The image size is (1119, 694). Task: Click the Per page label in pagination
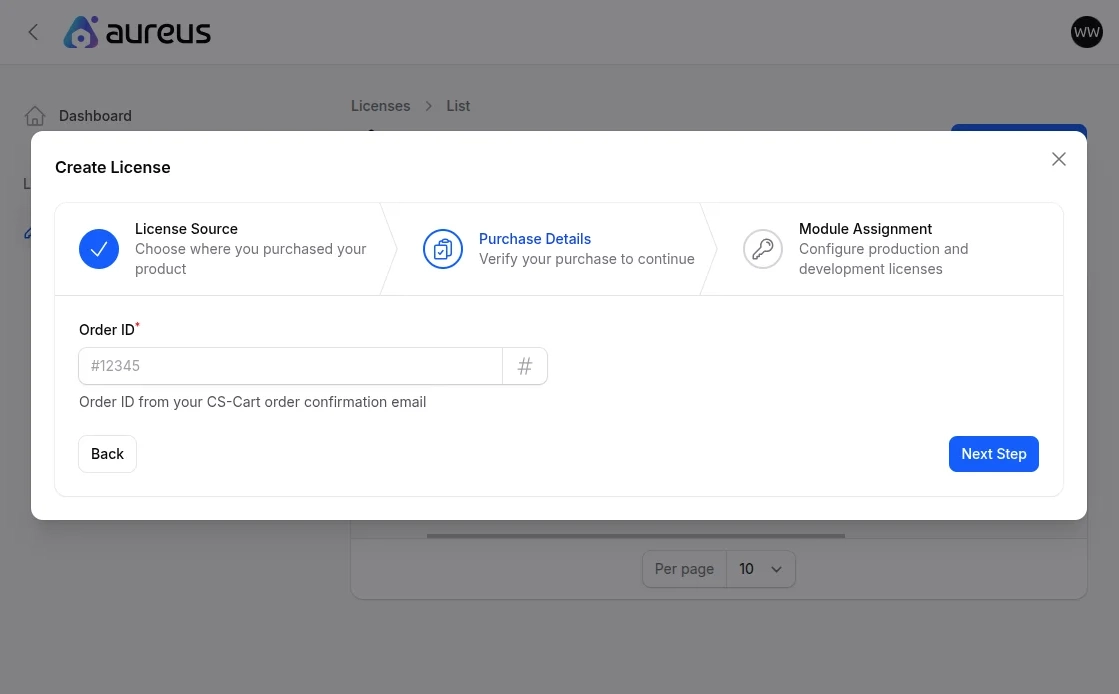(684, 569)
